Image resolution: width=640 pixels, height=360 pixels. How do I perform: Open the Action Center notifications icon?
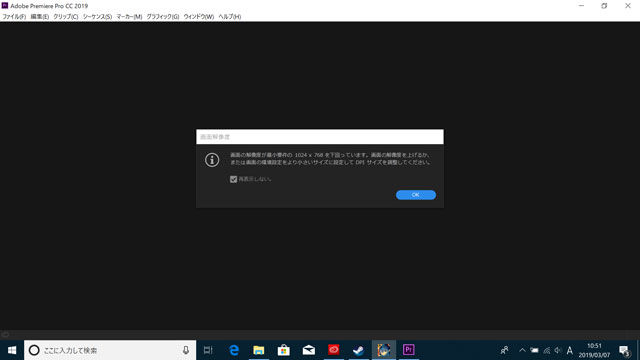click(624, 350)
